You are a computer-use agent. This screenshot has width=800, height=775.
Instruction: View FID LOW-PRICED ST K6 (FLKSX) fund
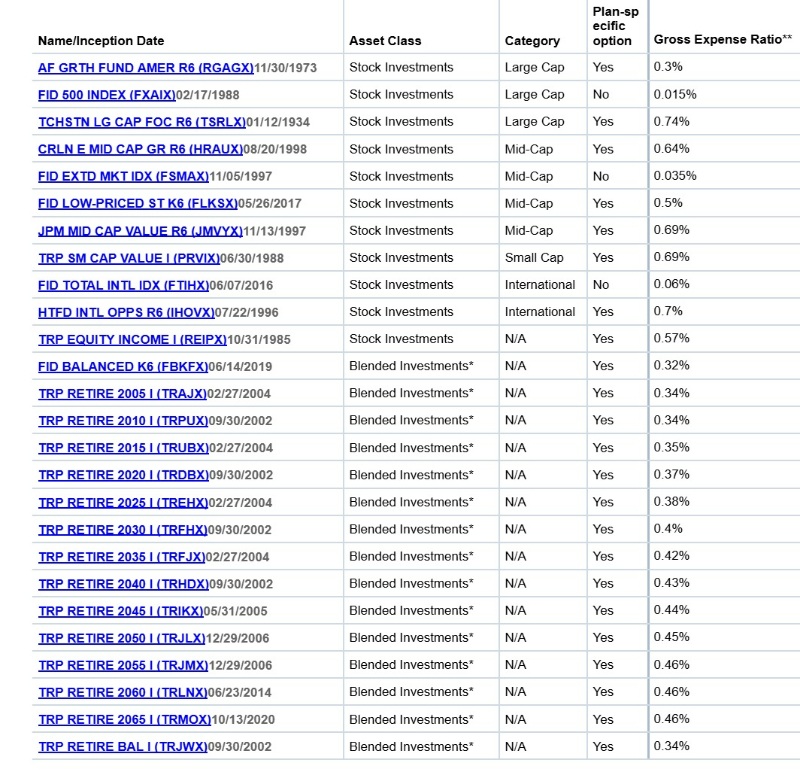[138, 203]
